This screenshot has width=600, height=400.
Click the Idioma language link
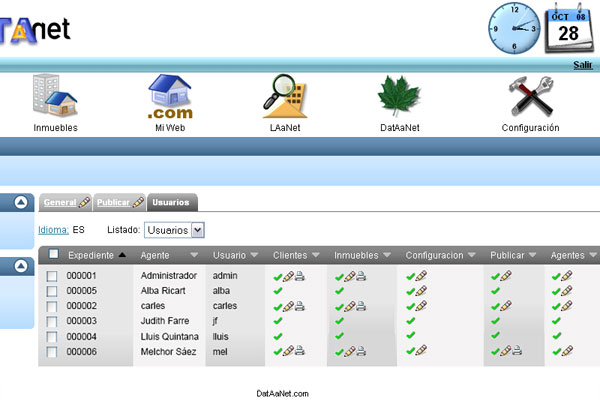pyautogui.click(x=53, y=230)
